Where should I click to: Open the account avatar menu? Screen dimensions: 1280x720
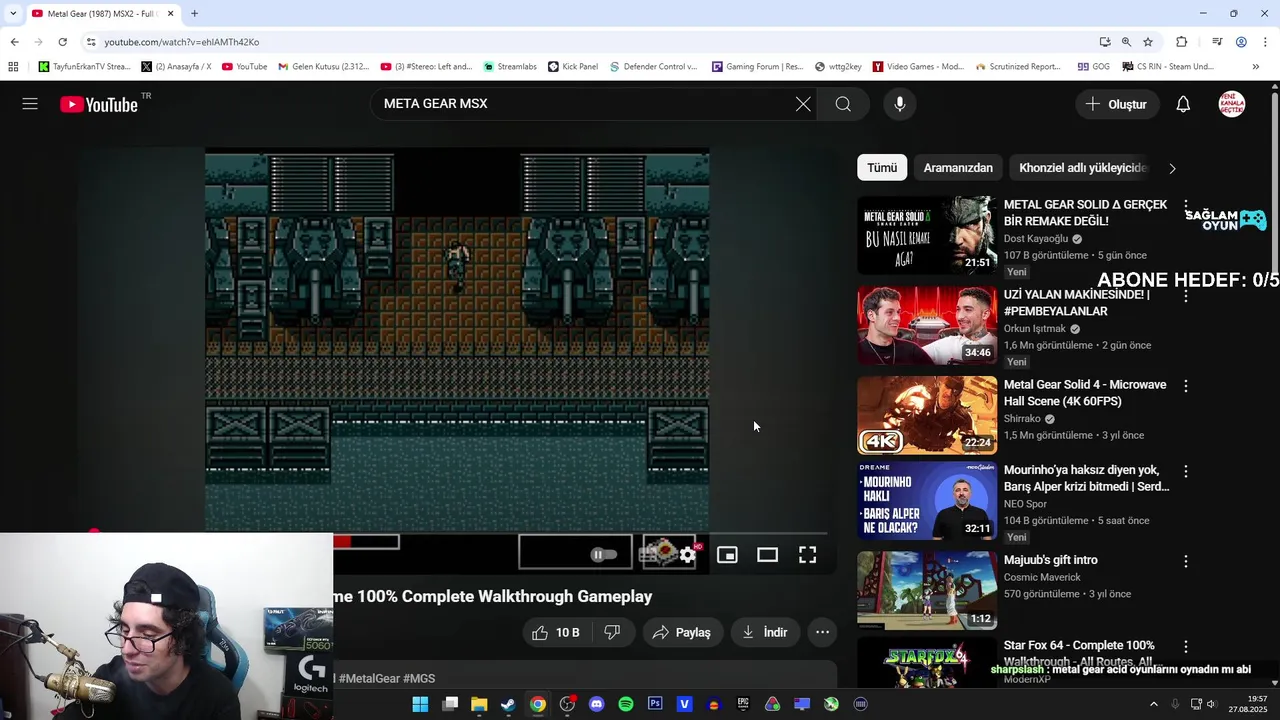(1232, 104)
